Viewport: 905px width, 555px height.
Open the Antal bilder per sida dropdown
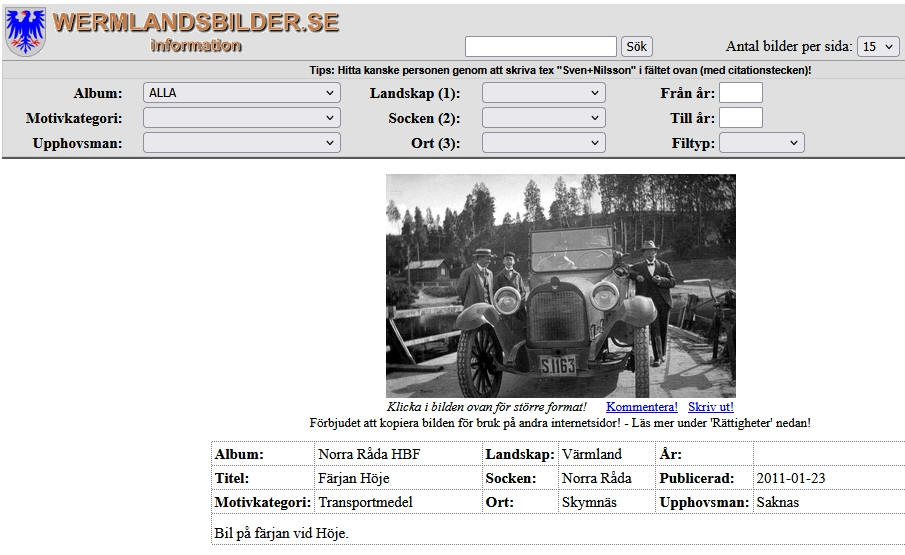[x=878, y=47]
